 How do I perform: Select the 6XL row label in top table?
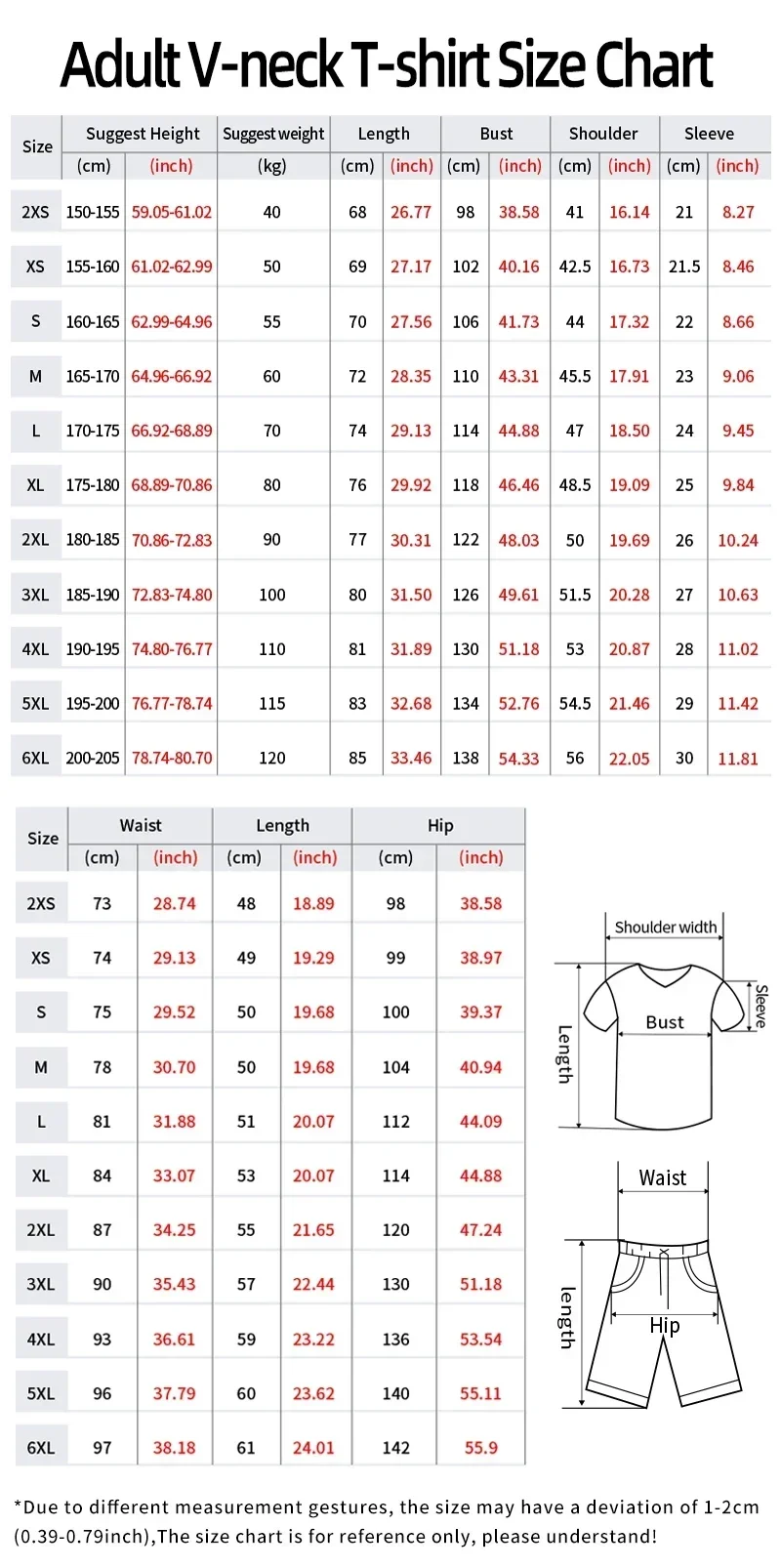tap(35, 758)
